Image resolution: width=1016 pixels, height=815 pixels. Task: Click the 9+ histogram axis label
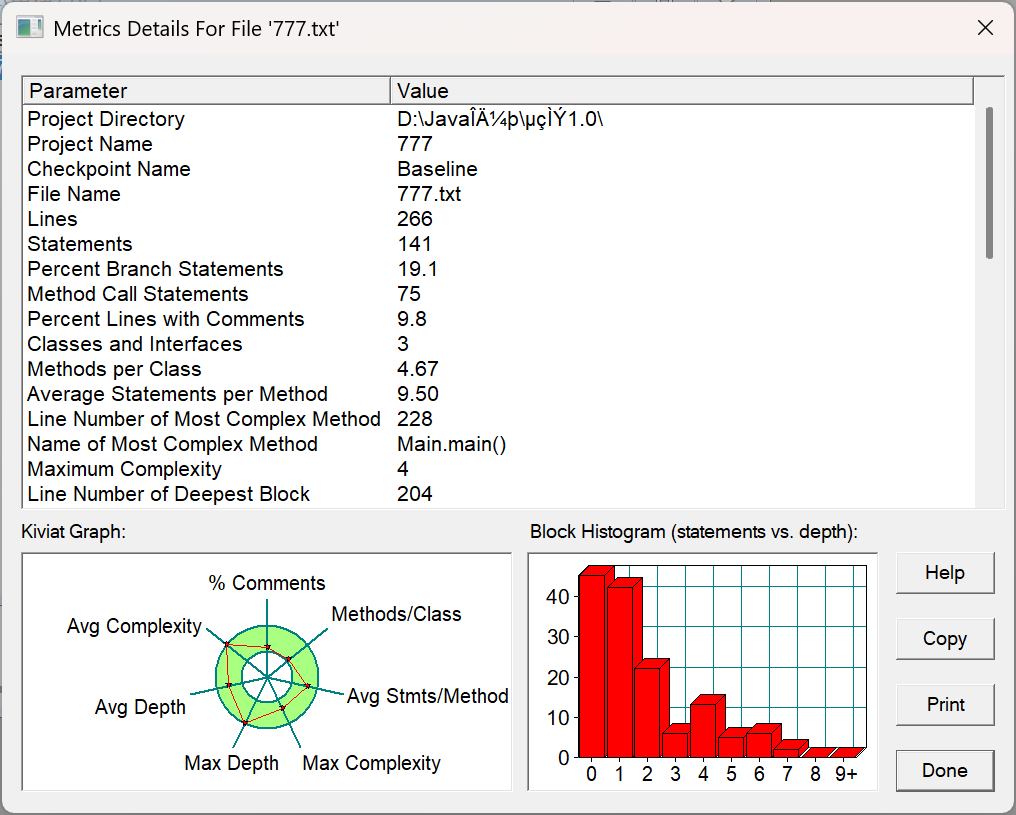pyautogui.click(x=846, y=774)
